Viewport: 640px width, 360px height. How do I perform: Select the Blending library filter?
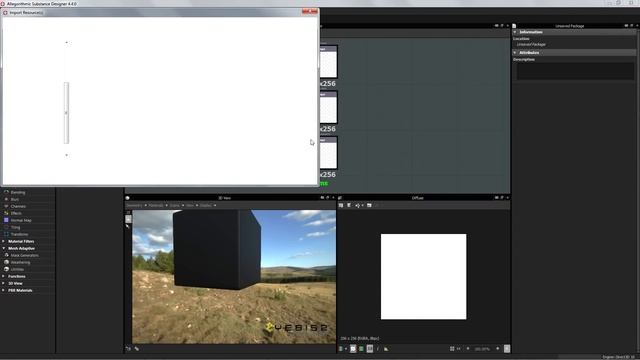coord(18,192)
